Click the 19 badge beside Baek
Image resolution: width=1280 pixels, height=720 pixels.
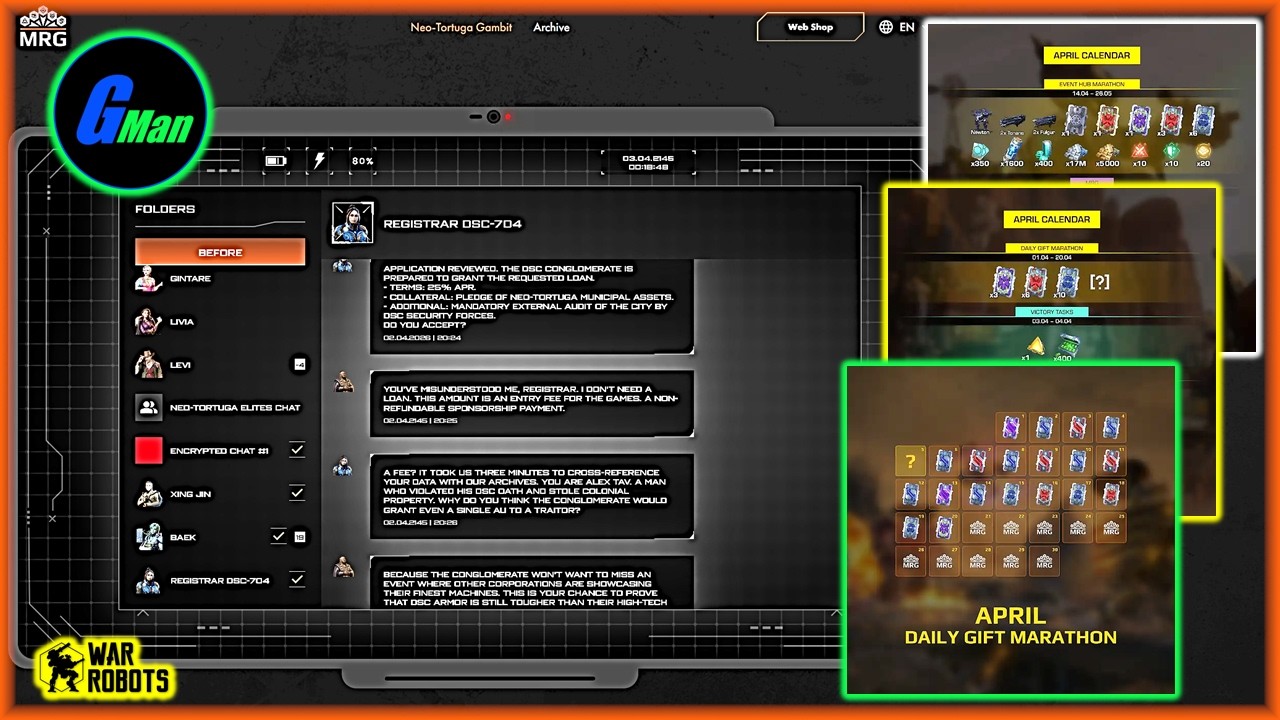(299, 537)
